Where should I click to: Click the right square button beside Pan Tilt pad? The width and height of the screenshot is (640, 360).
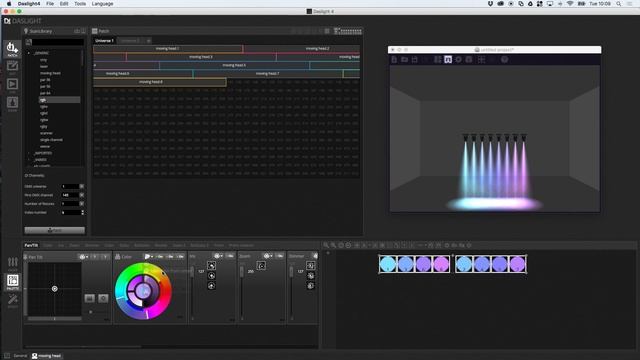[103, 298]
